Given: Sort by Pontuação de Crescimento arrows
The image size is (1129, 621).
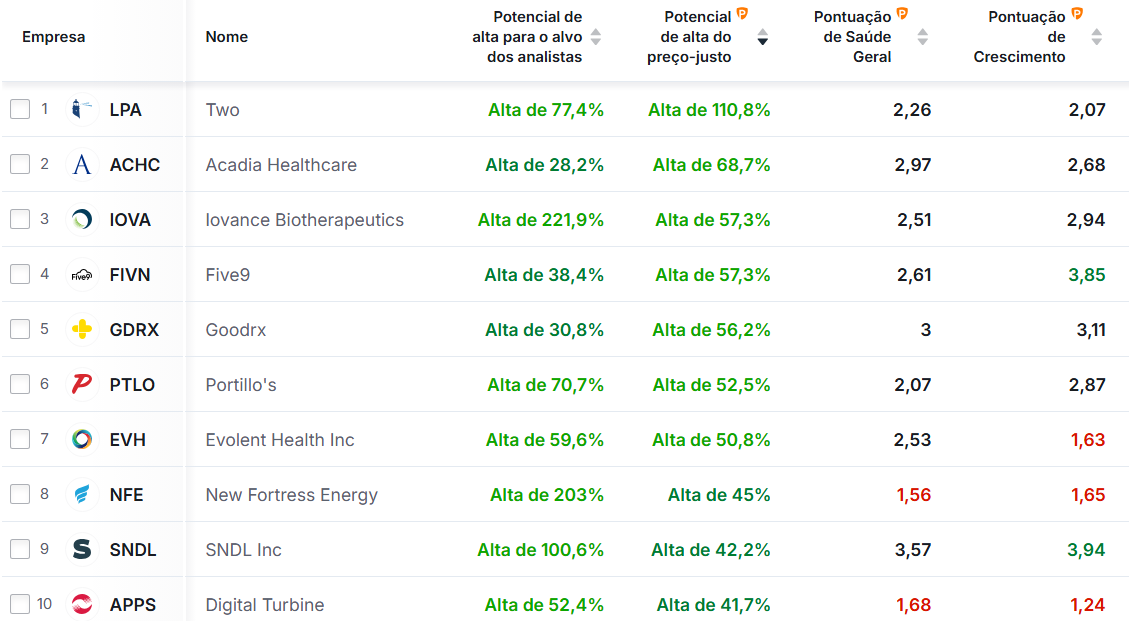Looking at the screenshot, I should pos(1097,37).
